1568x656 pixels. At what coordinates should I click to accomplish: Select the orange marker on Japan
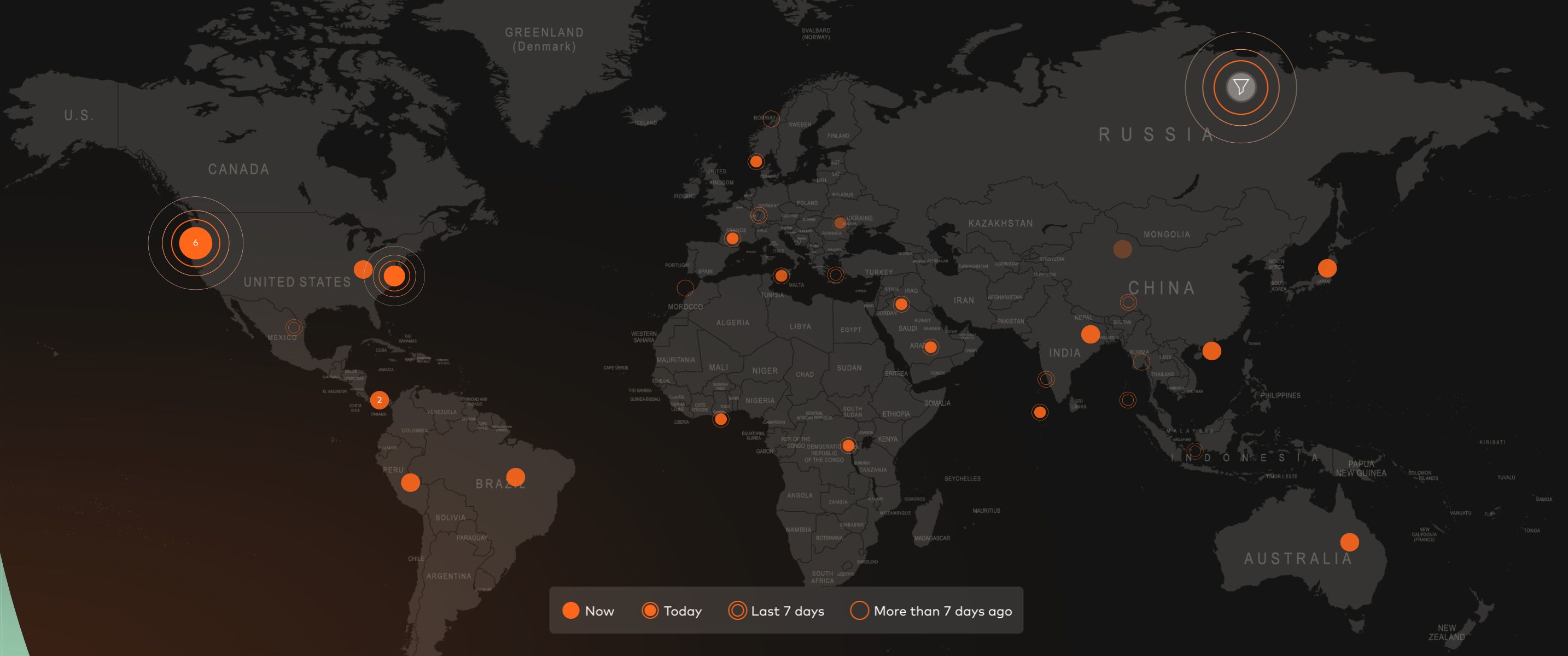coord(1327,268)
